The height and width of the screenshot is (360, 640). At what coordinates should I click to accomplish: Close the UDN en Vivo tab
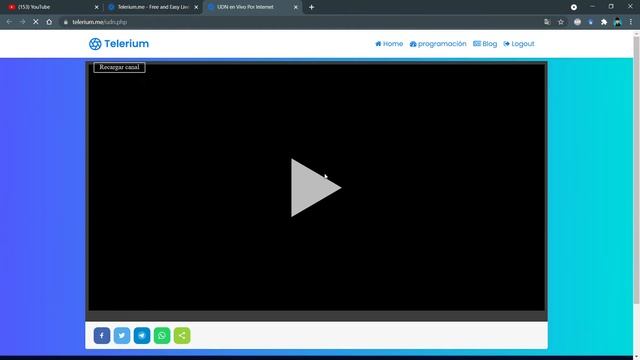(x=296, y=7)
